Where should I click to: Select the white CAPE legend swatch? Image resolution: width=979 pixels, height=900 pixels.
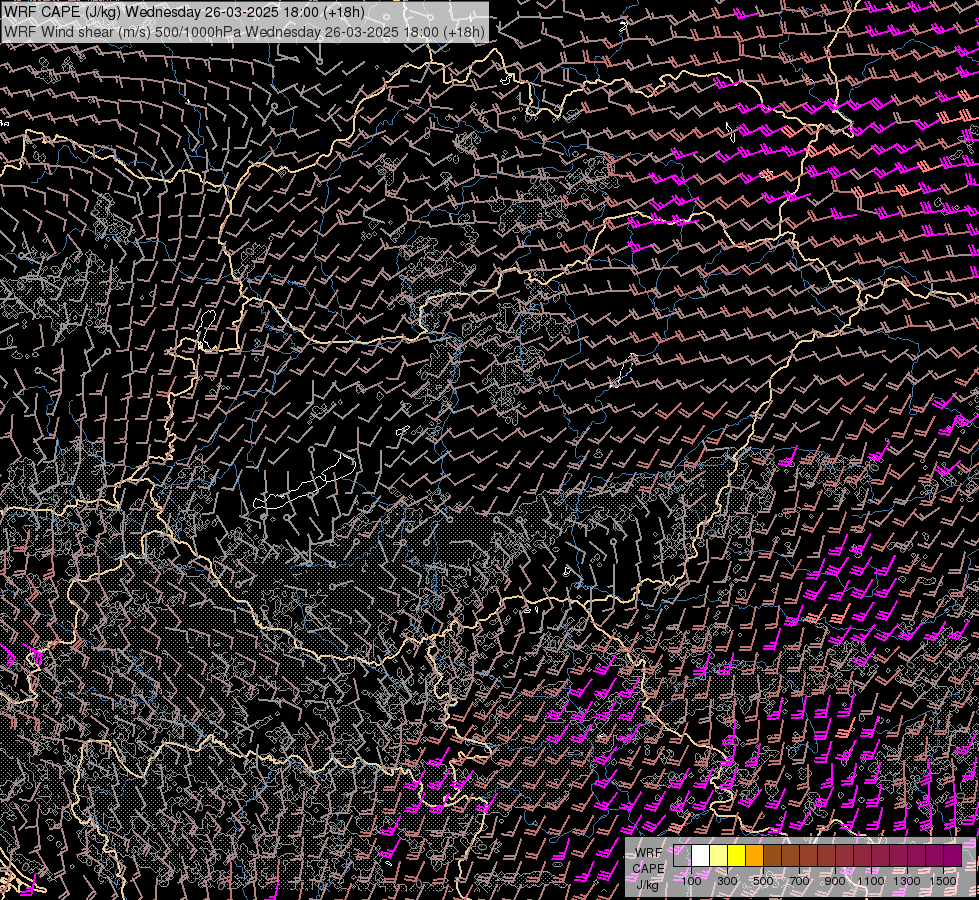(x=701, y=856)
